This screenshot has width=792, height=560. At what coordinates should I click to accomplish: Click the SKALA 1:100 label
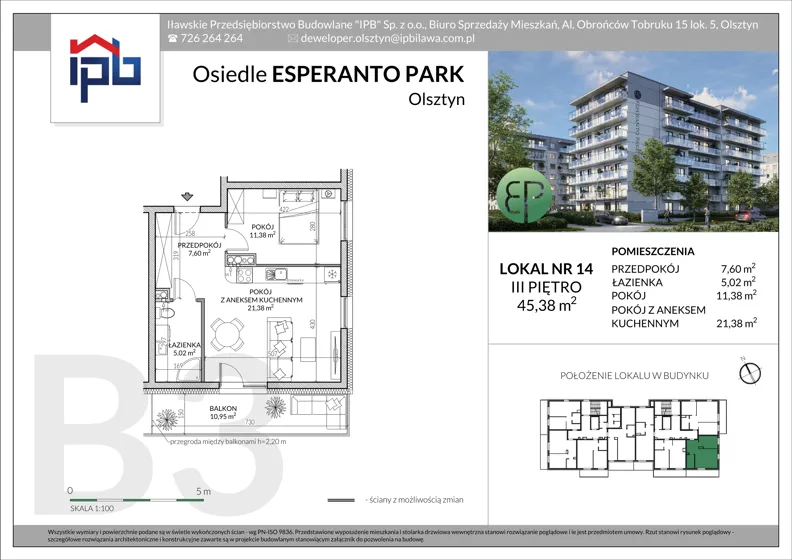click(92, 508)
